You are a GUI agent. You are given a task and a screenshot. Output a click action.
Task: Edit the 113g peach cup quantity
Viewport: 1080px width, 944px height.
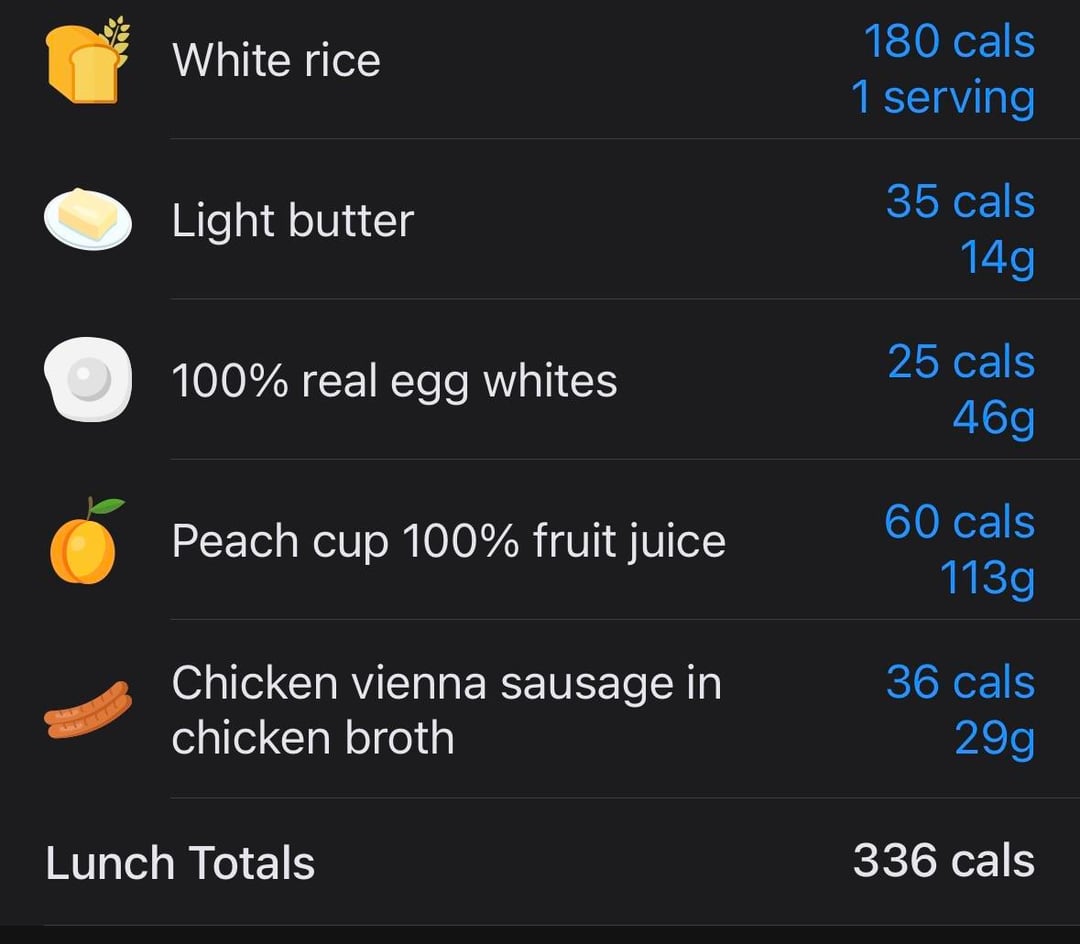point(986,578)
